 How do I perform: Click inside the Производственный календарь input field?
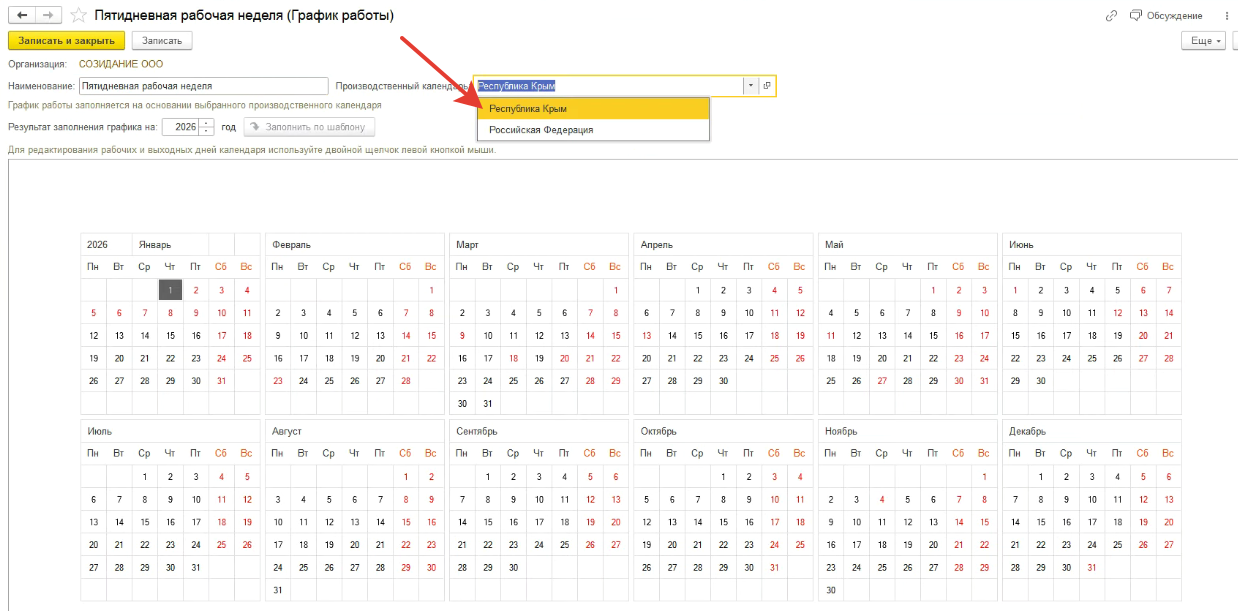608,86
